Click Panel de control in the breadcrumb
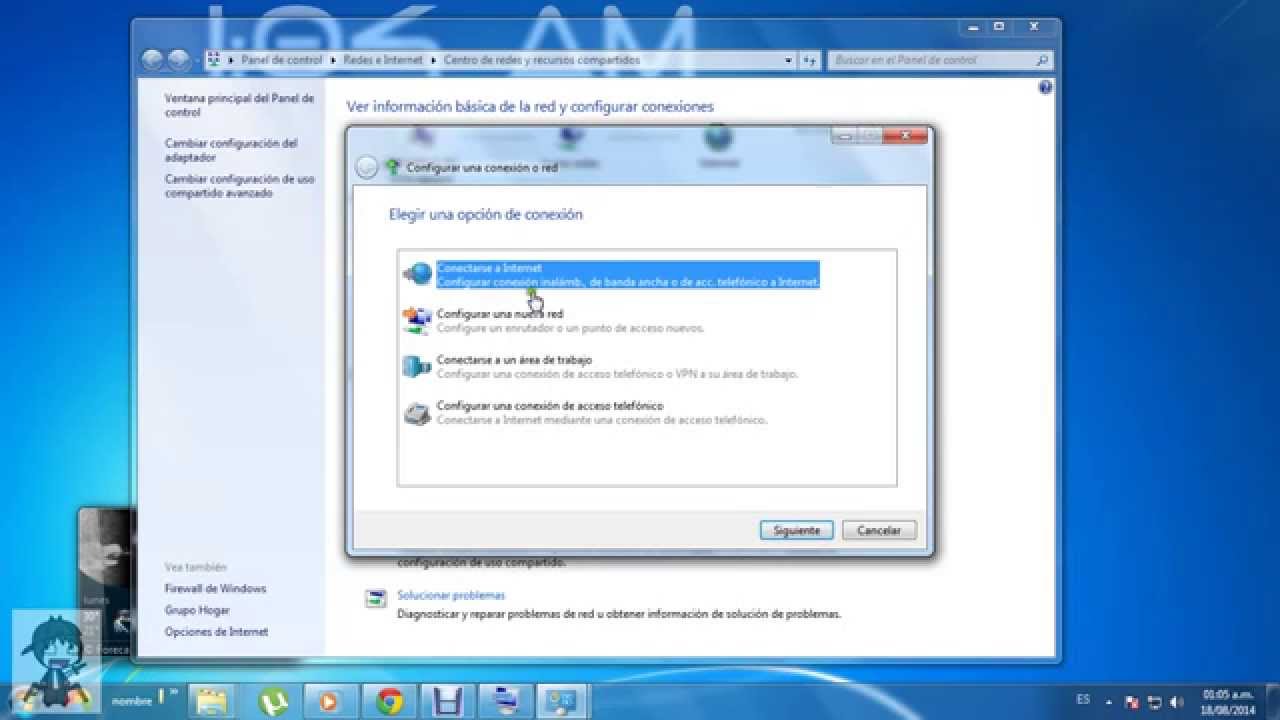Viewport: 1280px width, 720px height. pos(282,60)
